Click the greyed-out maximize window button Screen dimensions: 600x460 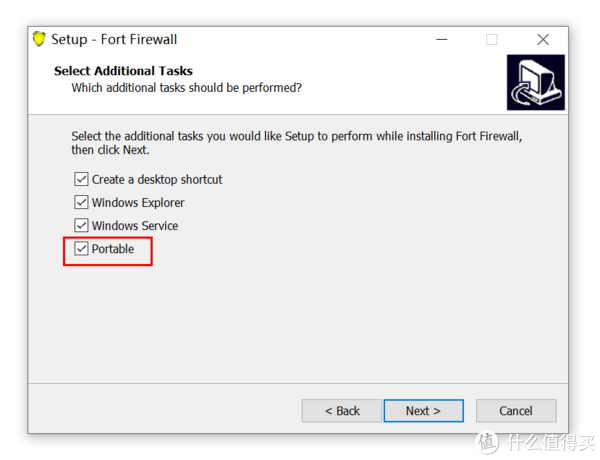(x=492, y=39)
